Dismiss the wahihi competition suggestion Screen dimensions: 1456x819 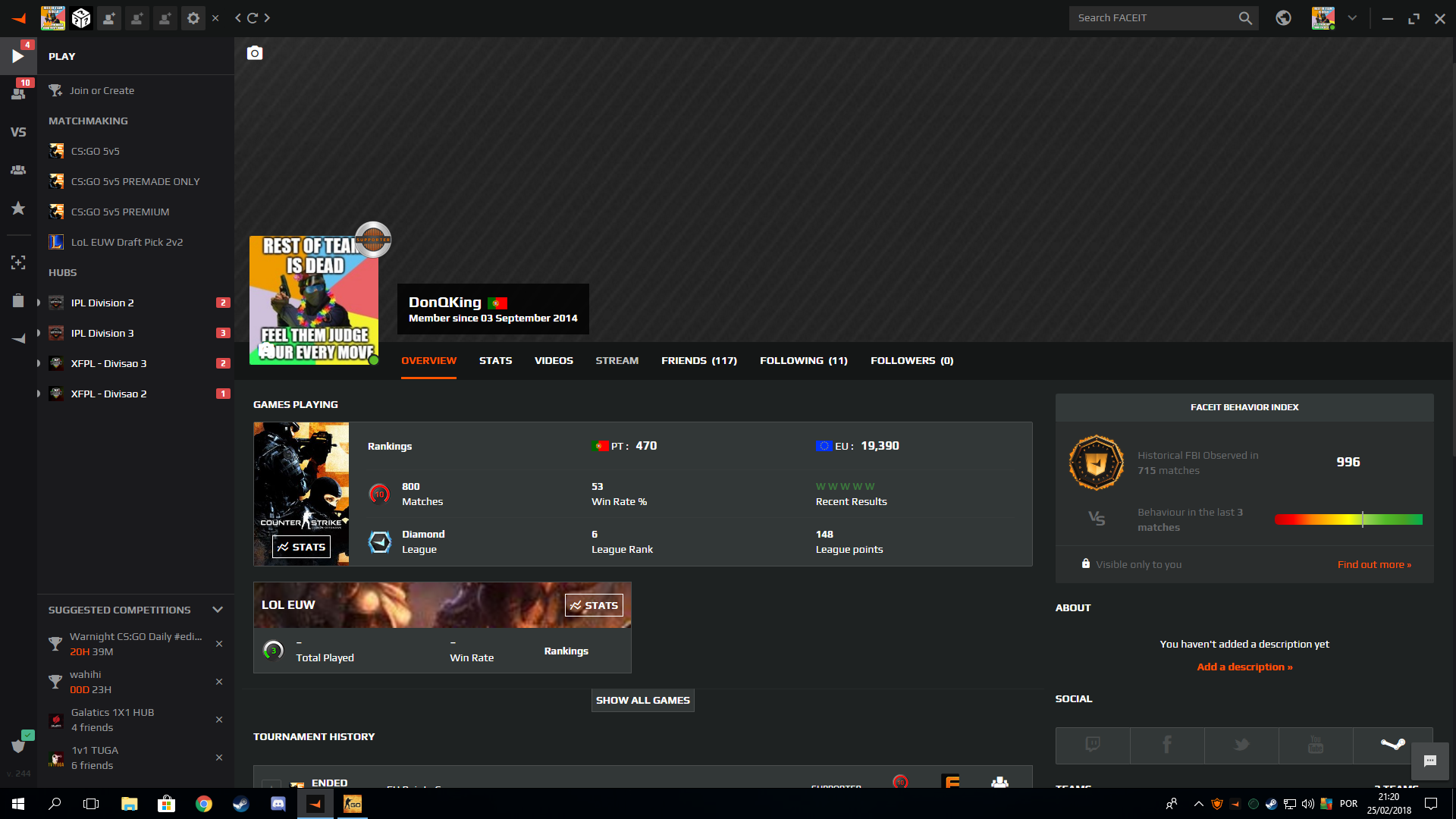(x=219, y=682)
